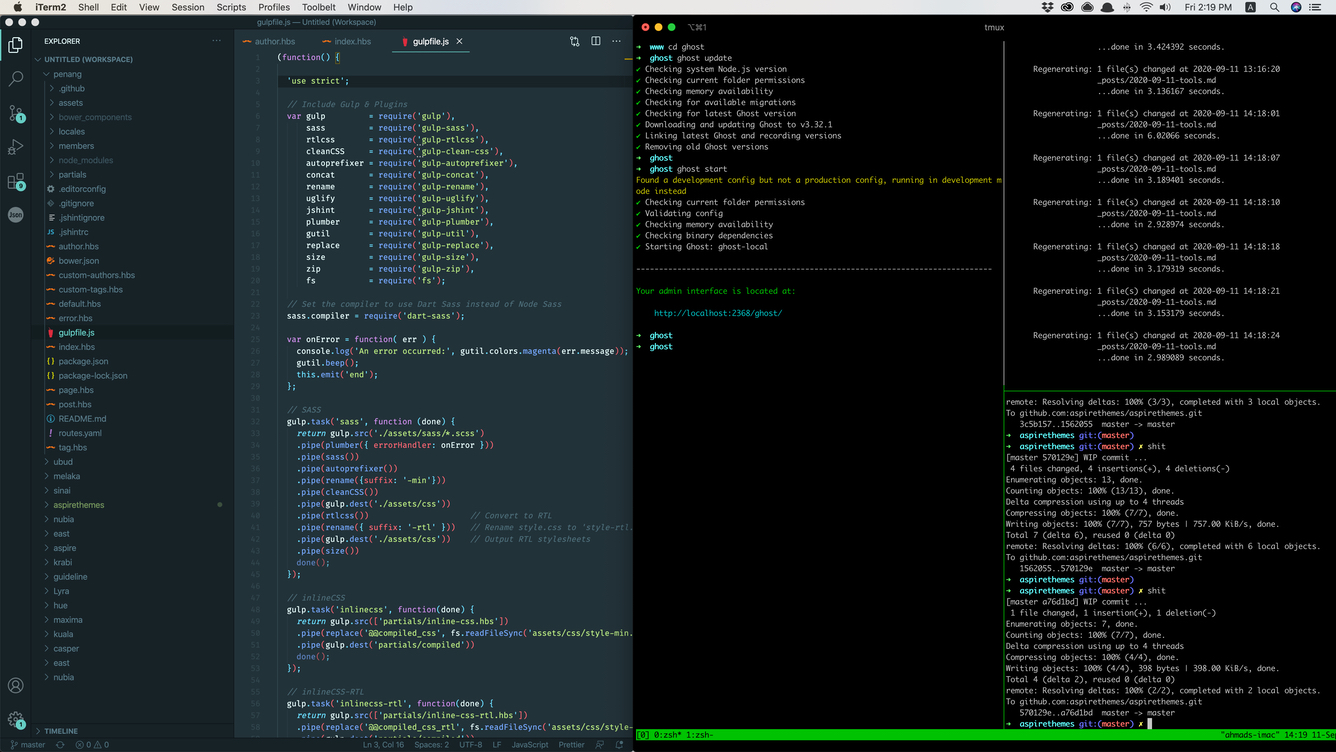The image size is (1336, 752).
Task: Switch to the author.hbs tab
Action: [268, 41]
